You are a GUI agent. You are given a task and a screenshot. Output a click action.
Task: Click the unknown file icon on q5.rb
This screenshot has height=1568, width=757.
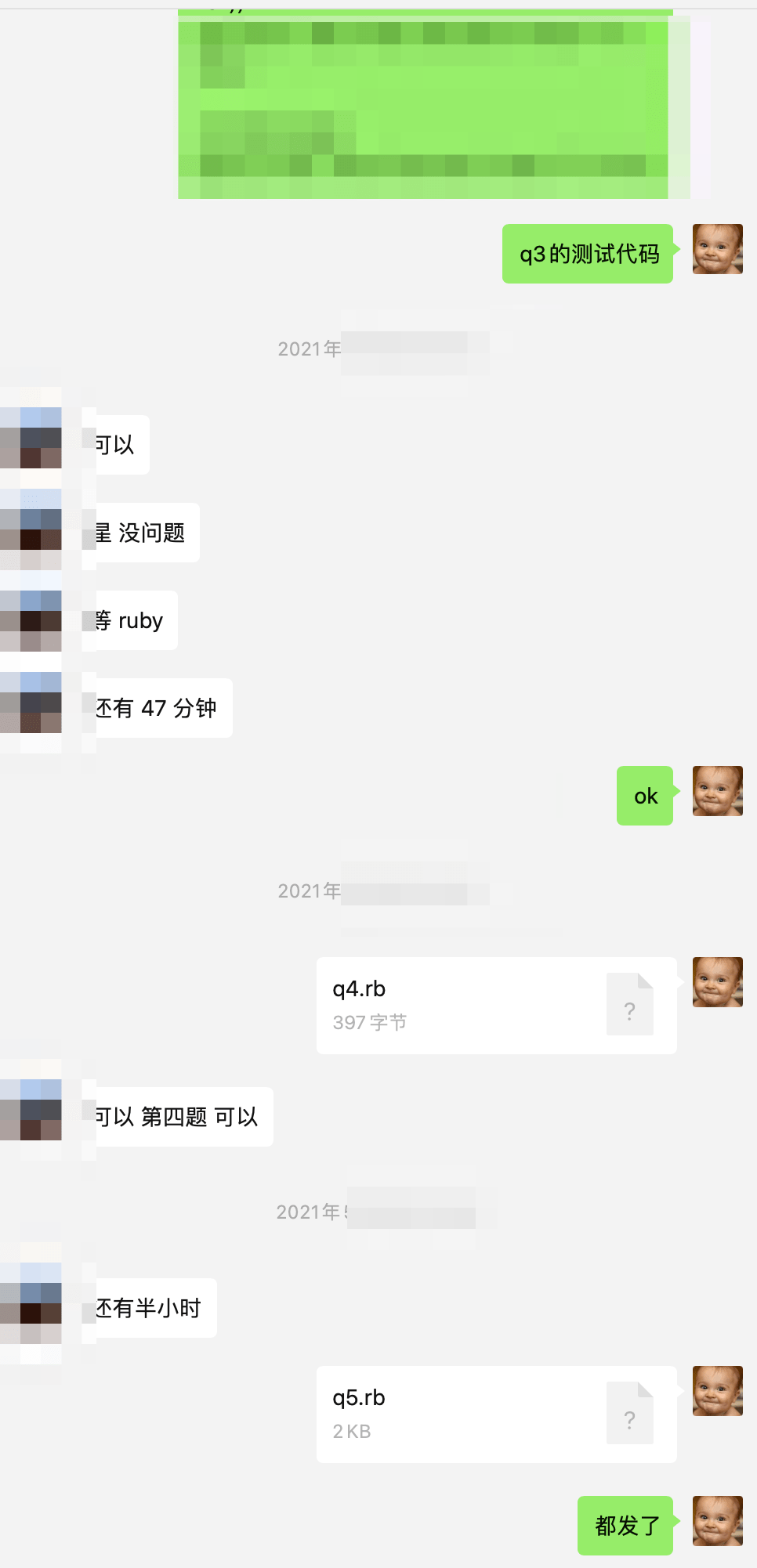click(629, 1413)
